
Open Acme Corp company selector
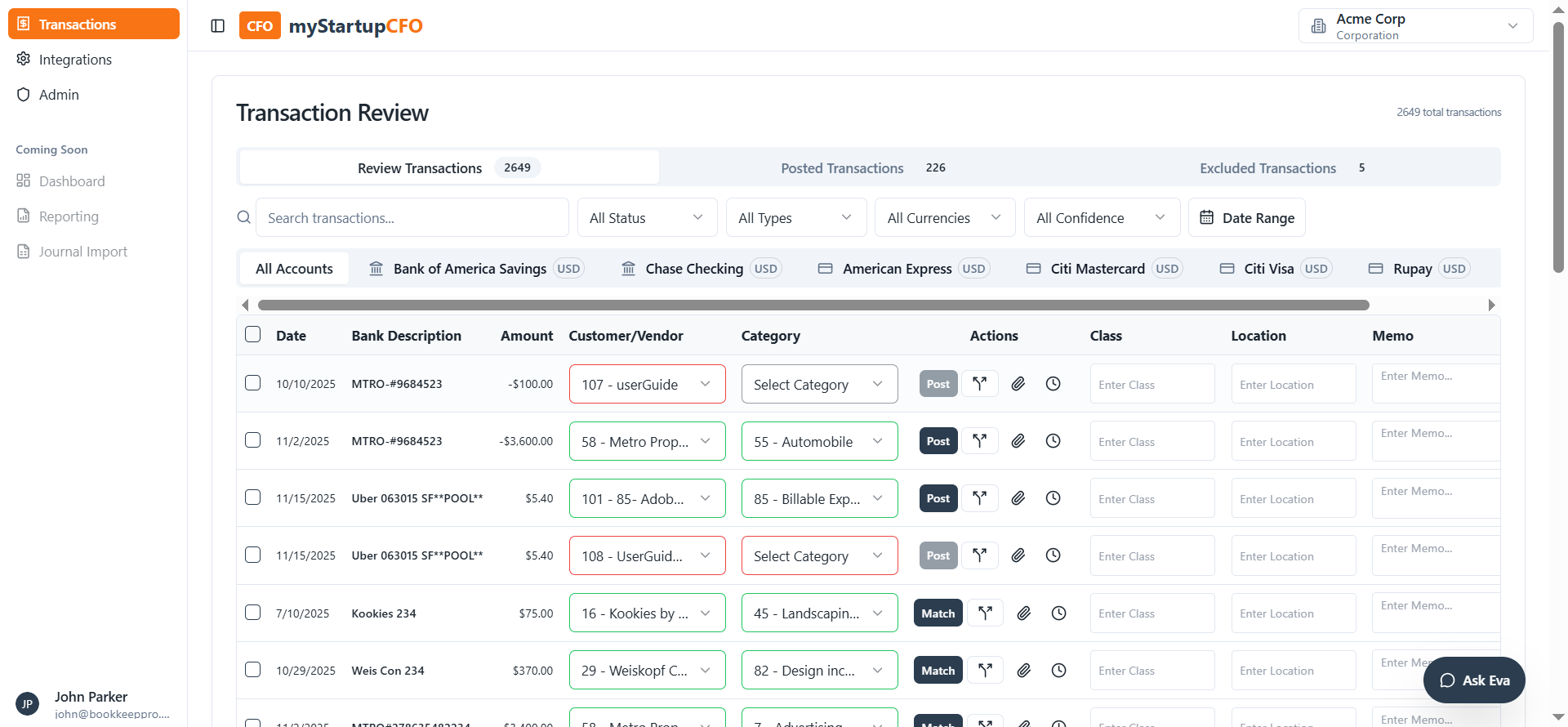click(1414, 26)
